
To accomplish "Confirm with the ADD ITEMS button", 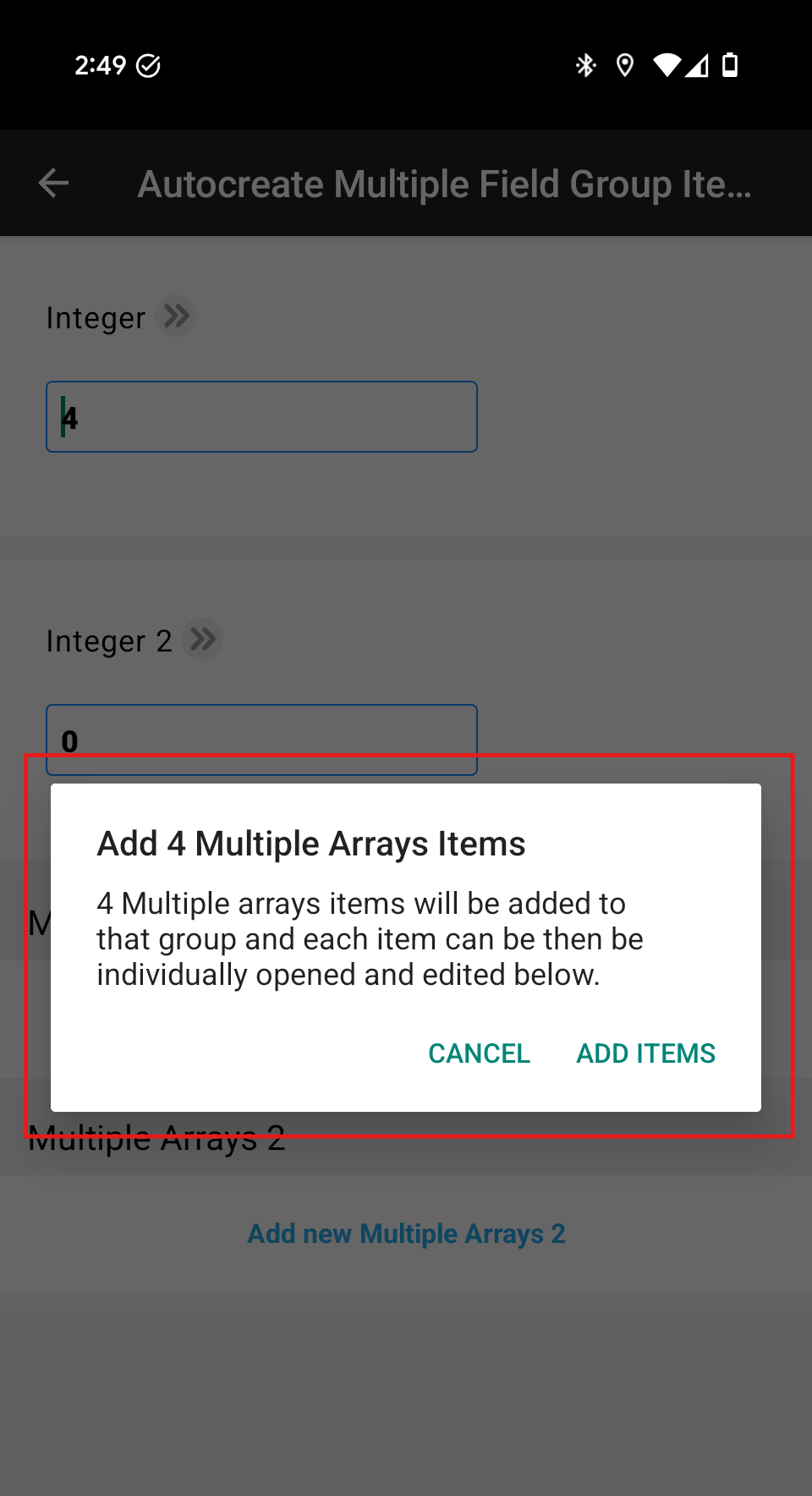I will click(x=645, y=1053).
